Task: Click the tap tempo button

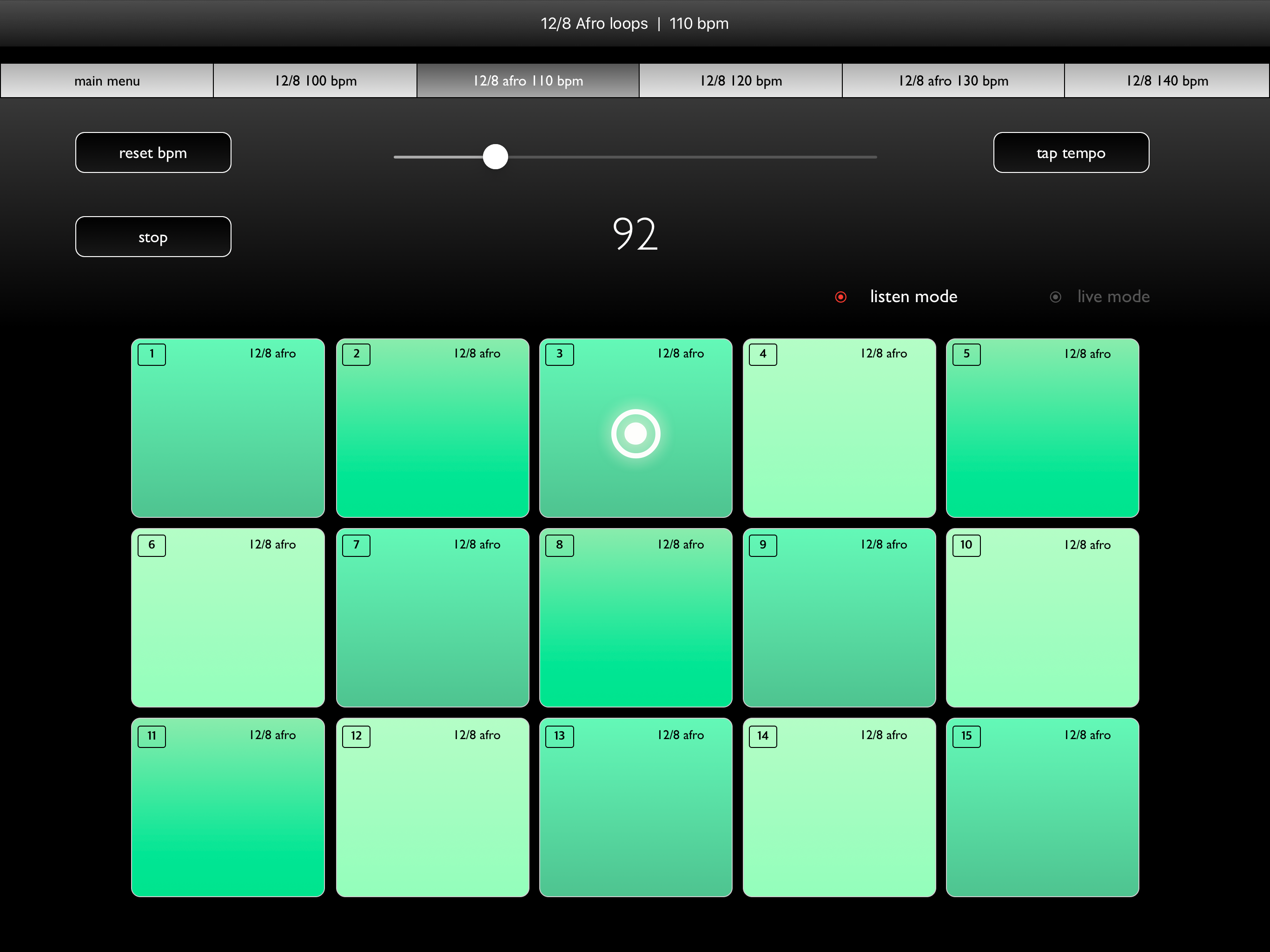Action: [1071, 153]
